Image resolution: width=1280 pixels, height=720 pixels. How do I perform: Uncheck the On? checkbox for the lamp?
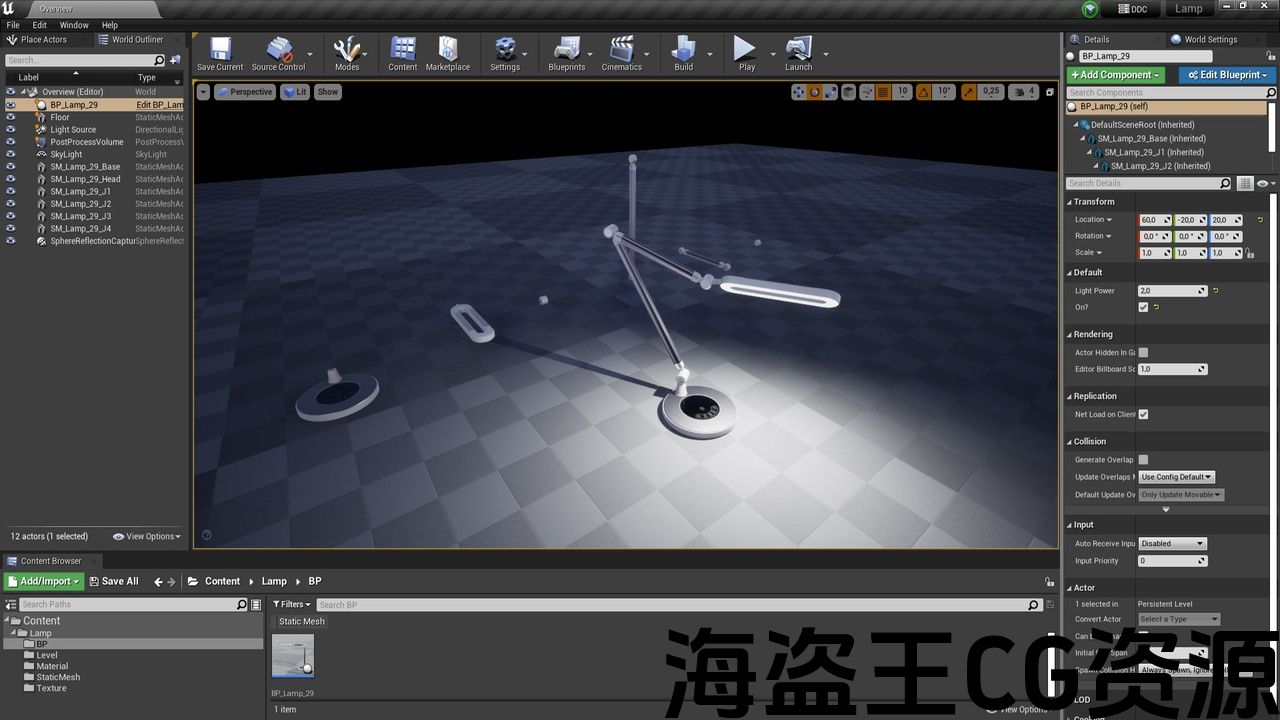click(x=1143, y=307)
